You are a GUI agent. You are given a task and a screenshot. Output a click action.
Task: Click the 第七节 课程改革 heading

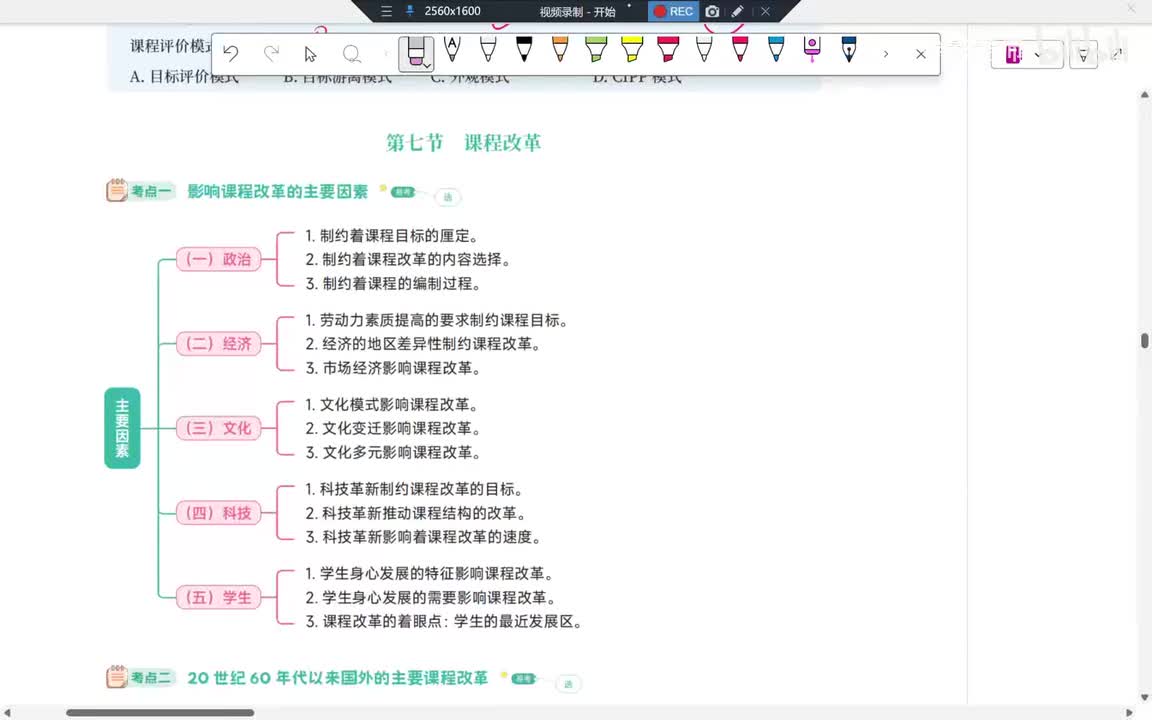click(464, 143)
